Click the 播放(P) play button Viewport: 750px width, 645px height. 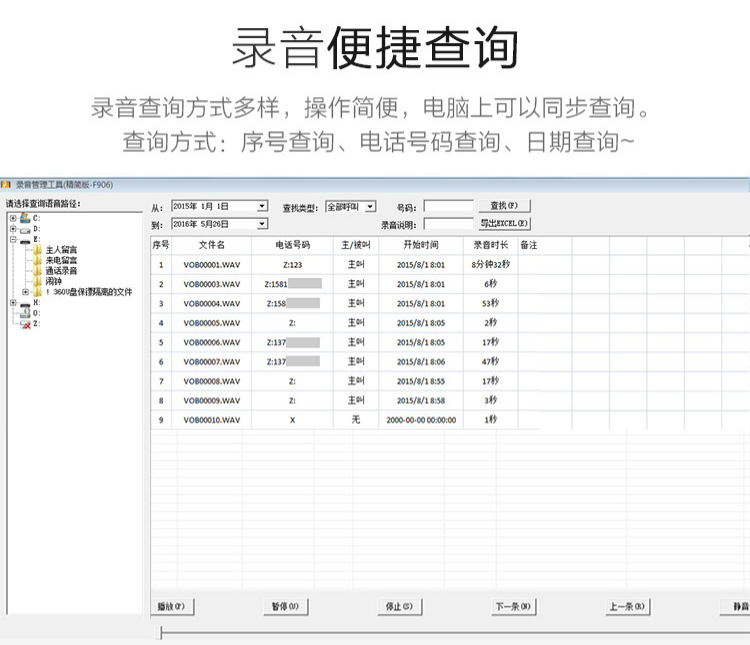173,606
